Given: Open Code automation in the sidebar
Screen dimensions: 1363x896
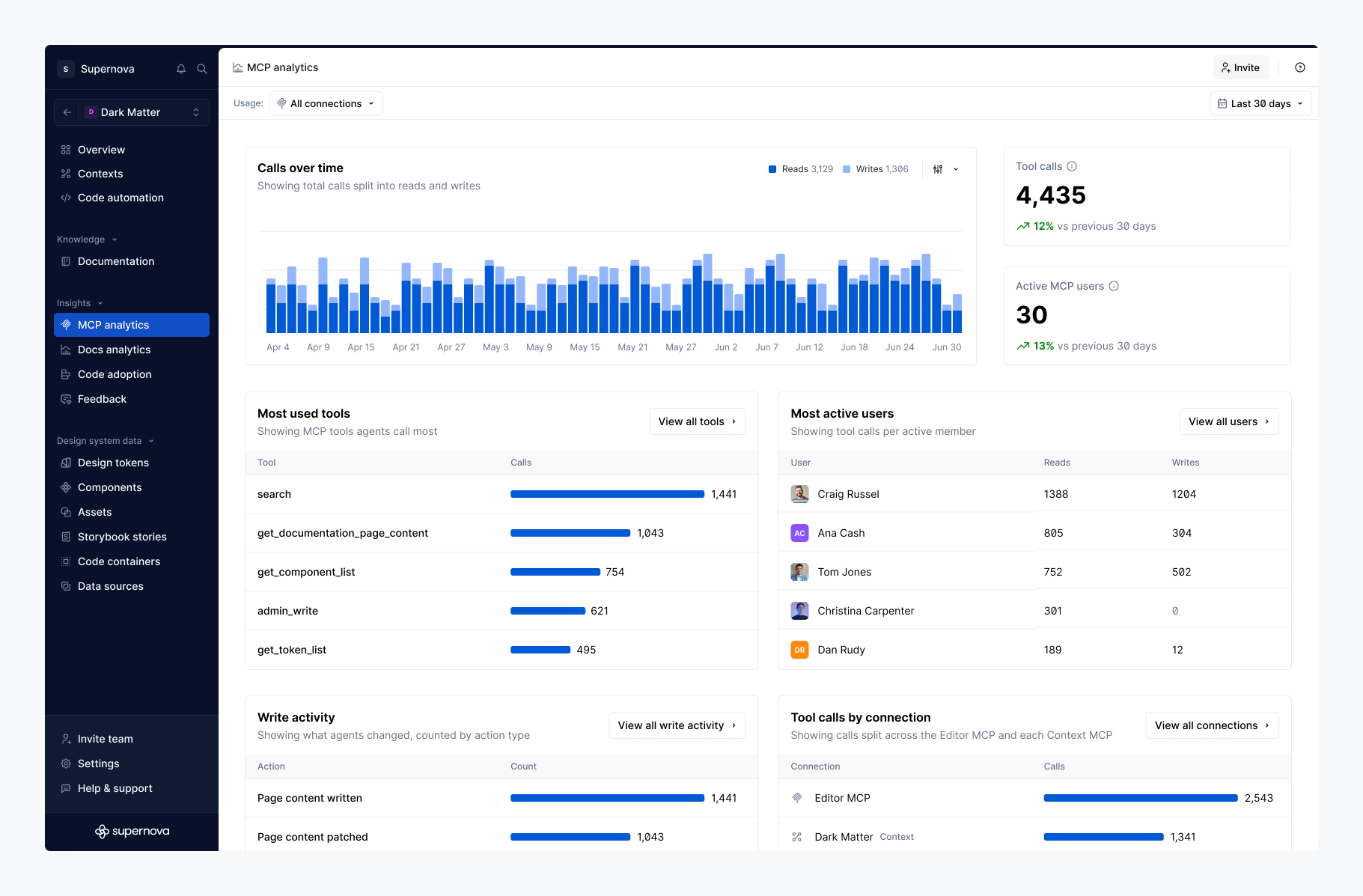Looking at the screenshot, I should [132, 198].
